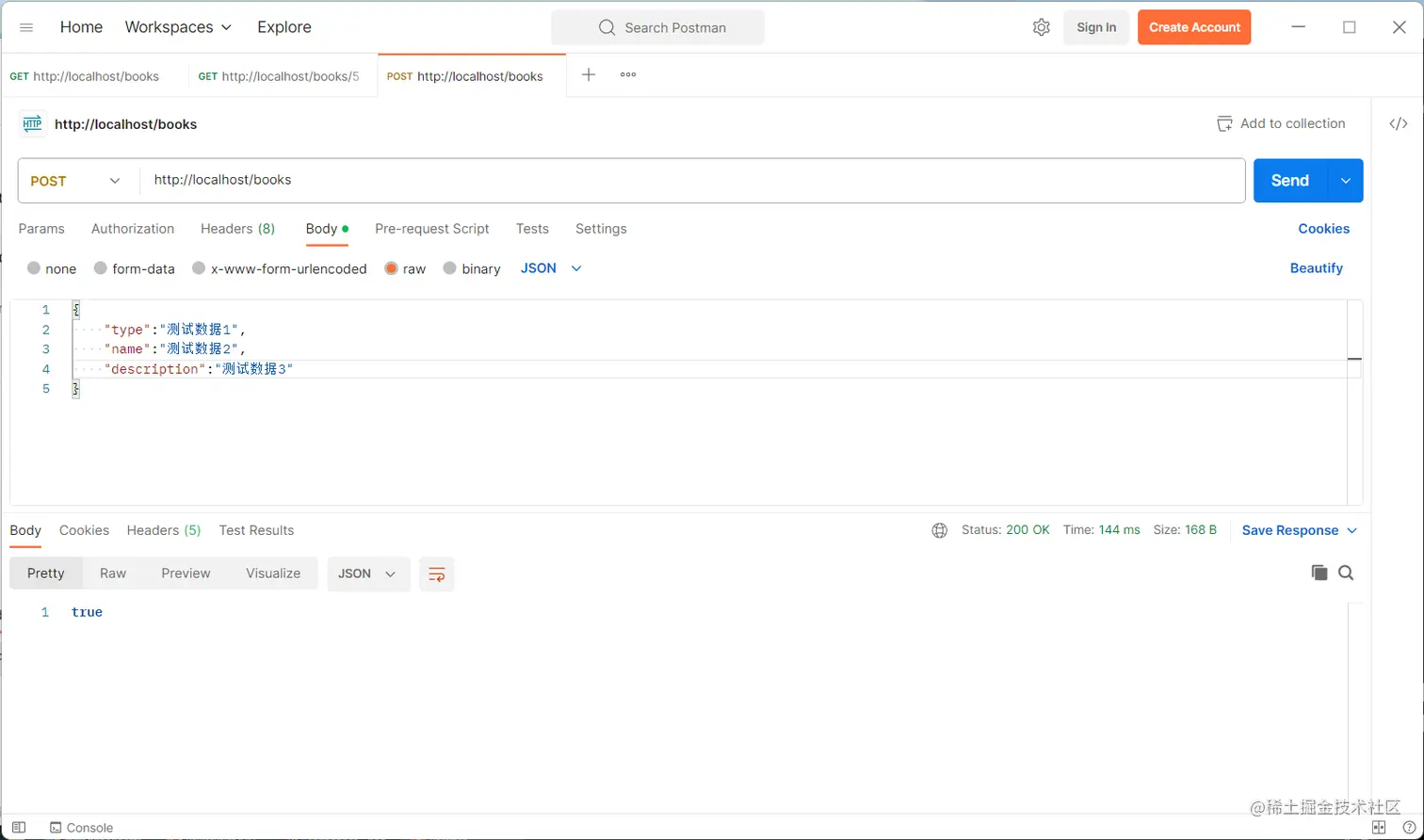Image resolution: width=1424 pixels, height=840 pixels.
Task: Click the HTTP request type icon
Action: point(32,123)
